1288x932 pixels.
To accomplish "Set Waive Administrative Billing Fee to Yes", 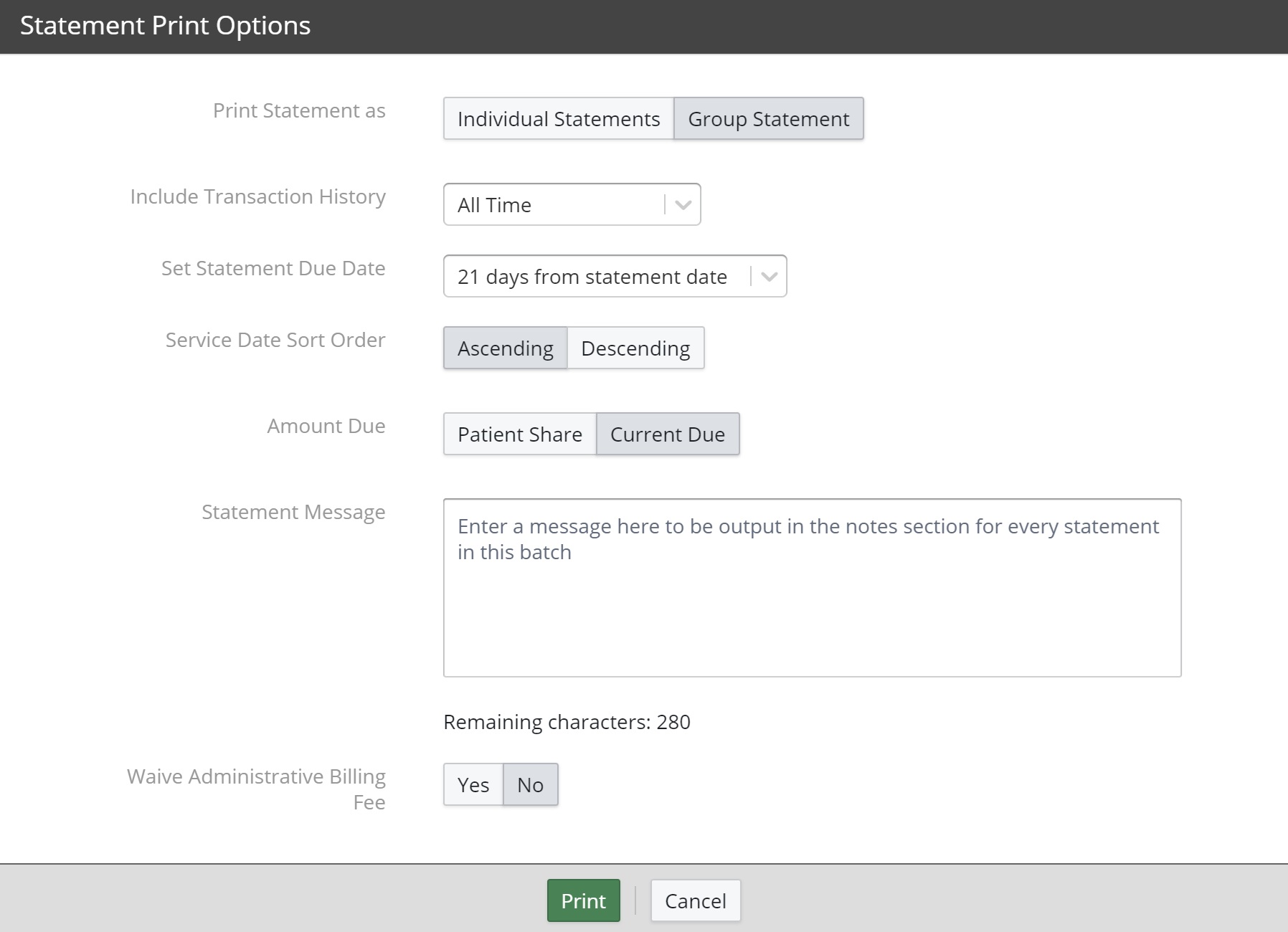I will tap(473, 784).
